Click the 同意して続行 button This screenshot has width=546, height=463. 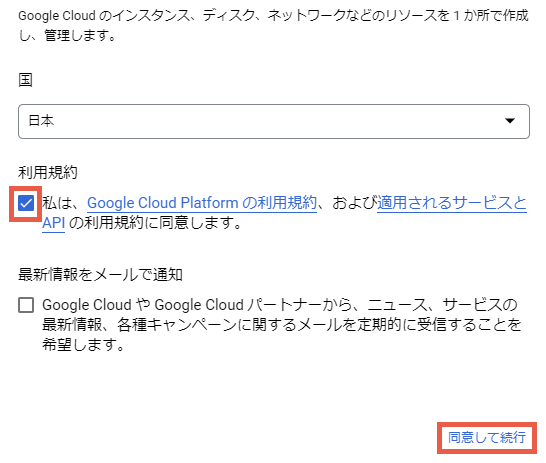click(x=486, y=438)
